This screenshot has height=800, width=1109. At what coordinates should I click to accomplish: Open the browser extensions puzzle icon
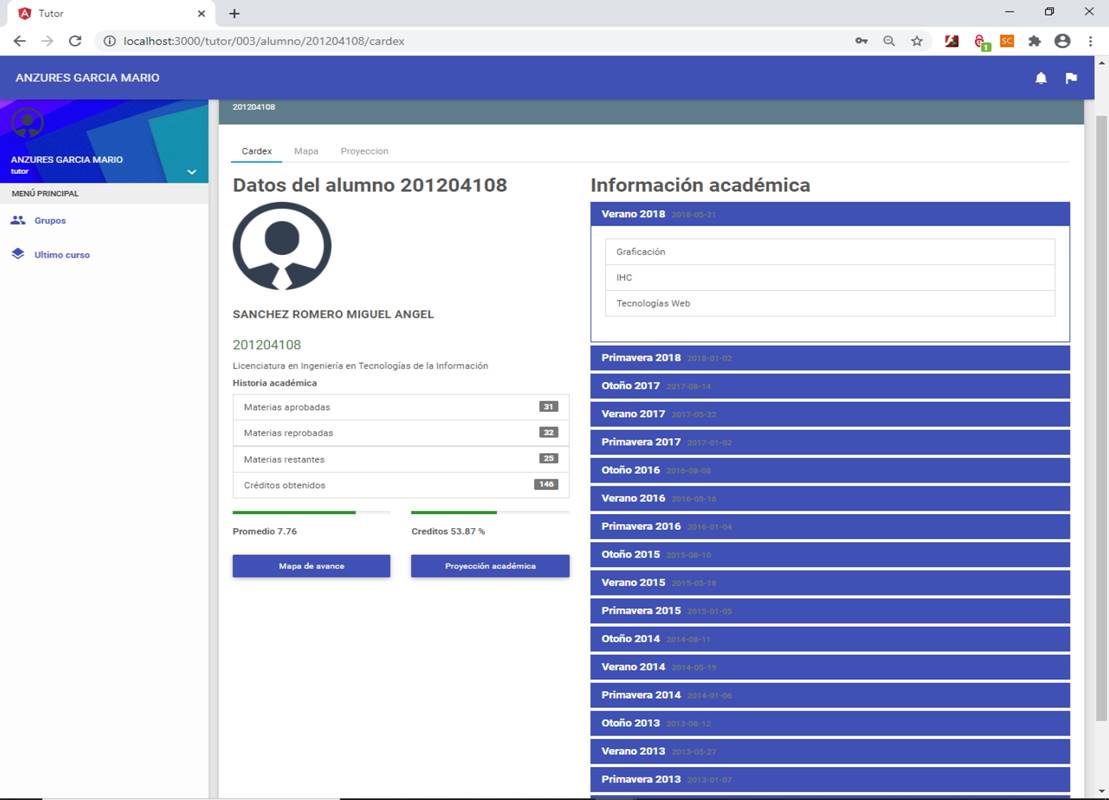point(1035,41)
